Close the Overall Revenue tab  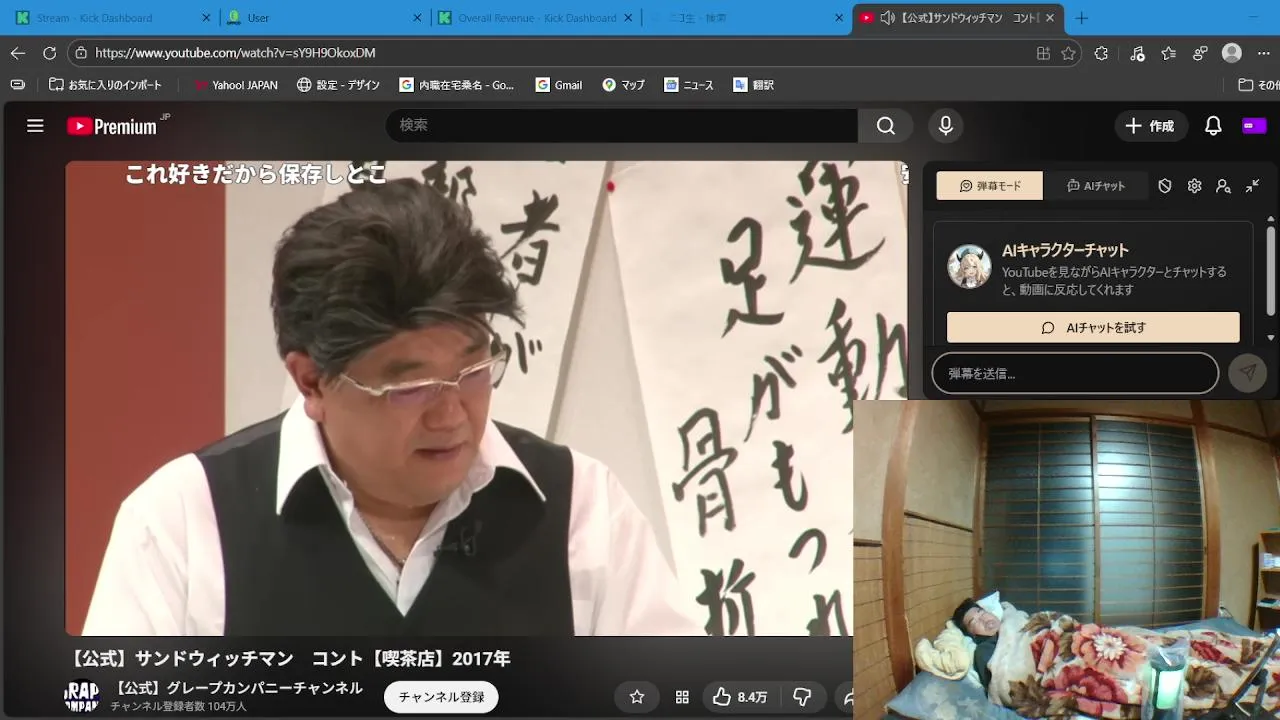(628, 18)
